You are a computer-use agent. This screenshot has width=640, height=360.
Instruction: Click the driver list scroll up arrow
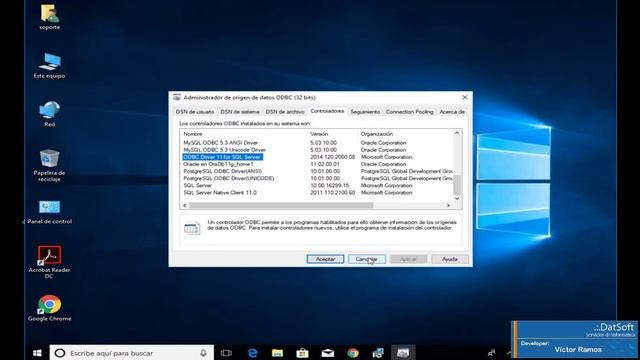[457, 133]
